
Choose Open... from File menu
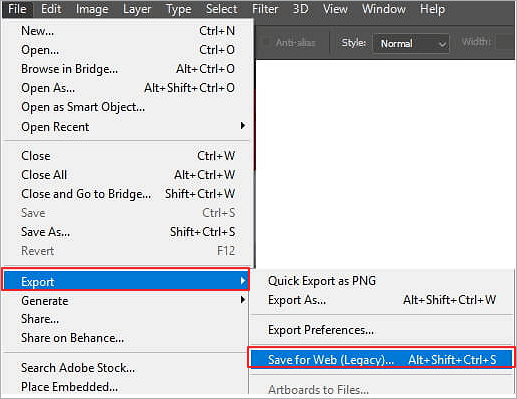[x=127, y=50]
